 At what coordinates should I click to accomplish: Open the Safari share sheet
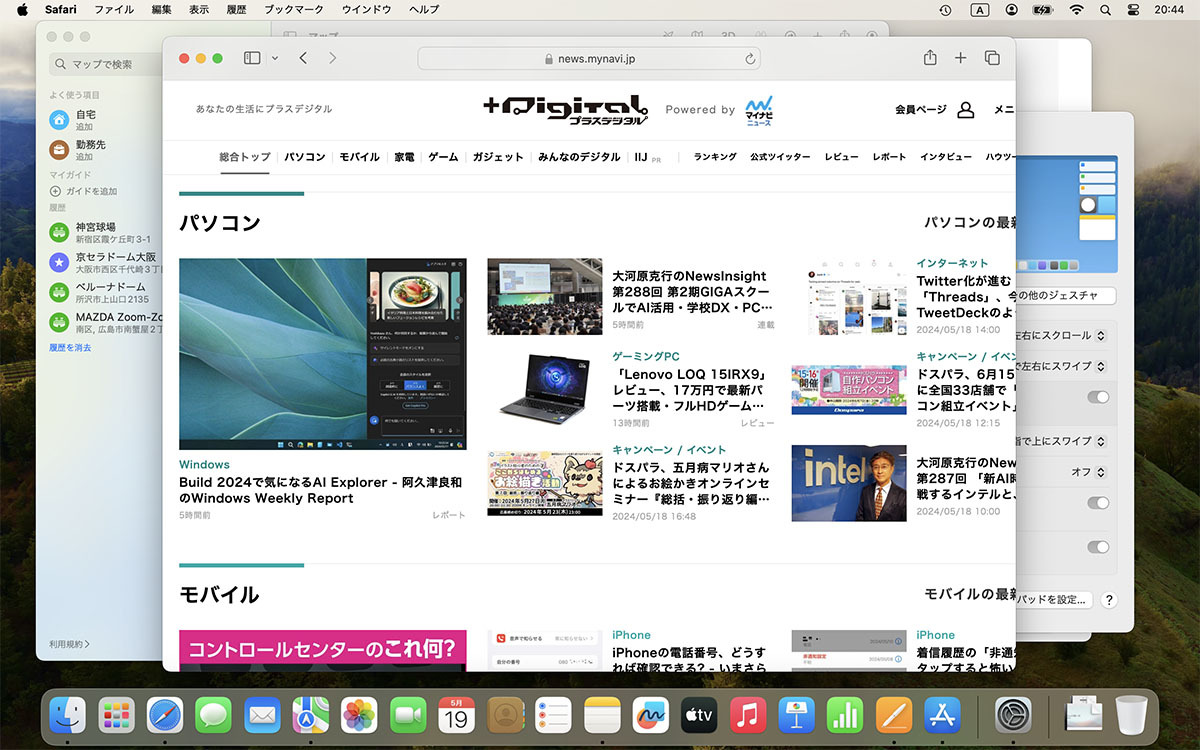click(930, 58)
